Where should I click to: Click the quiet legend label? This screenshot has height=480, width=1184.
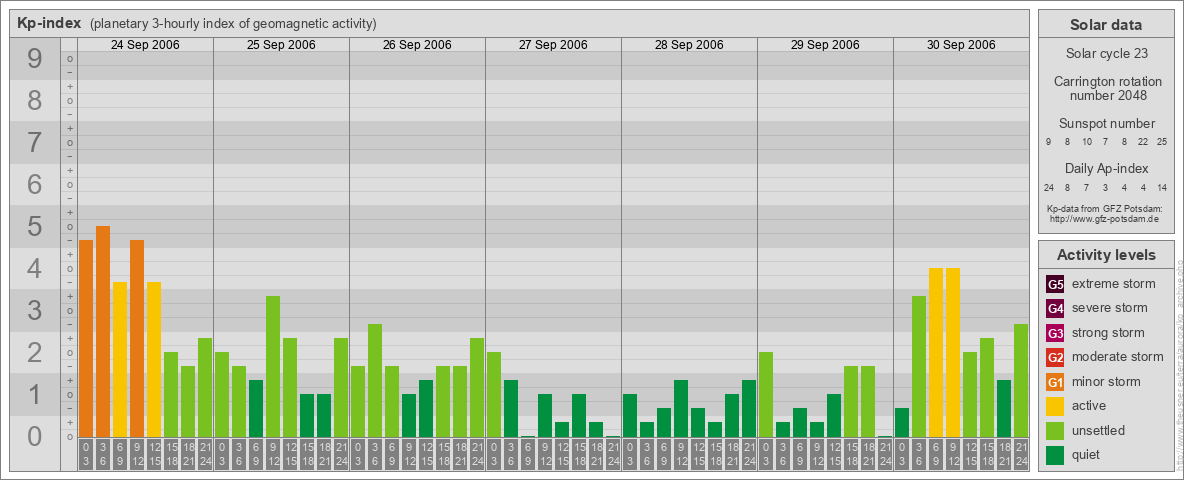(1087, 454)
